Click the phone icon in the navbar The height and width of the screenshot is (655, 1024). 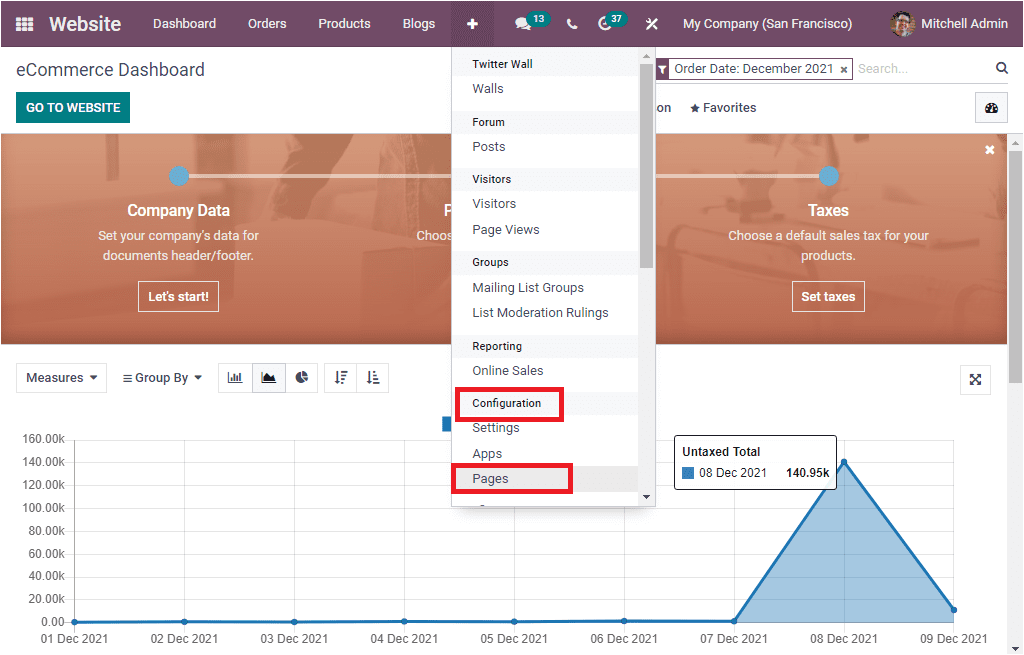(571, 23)
